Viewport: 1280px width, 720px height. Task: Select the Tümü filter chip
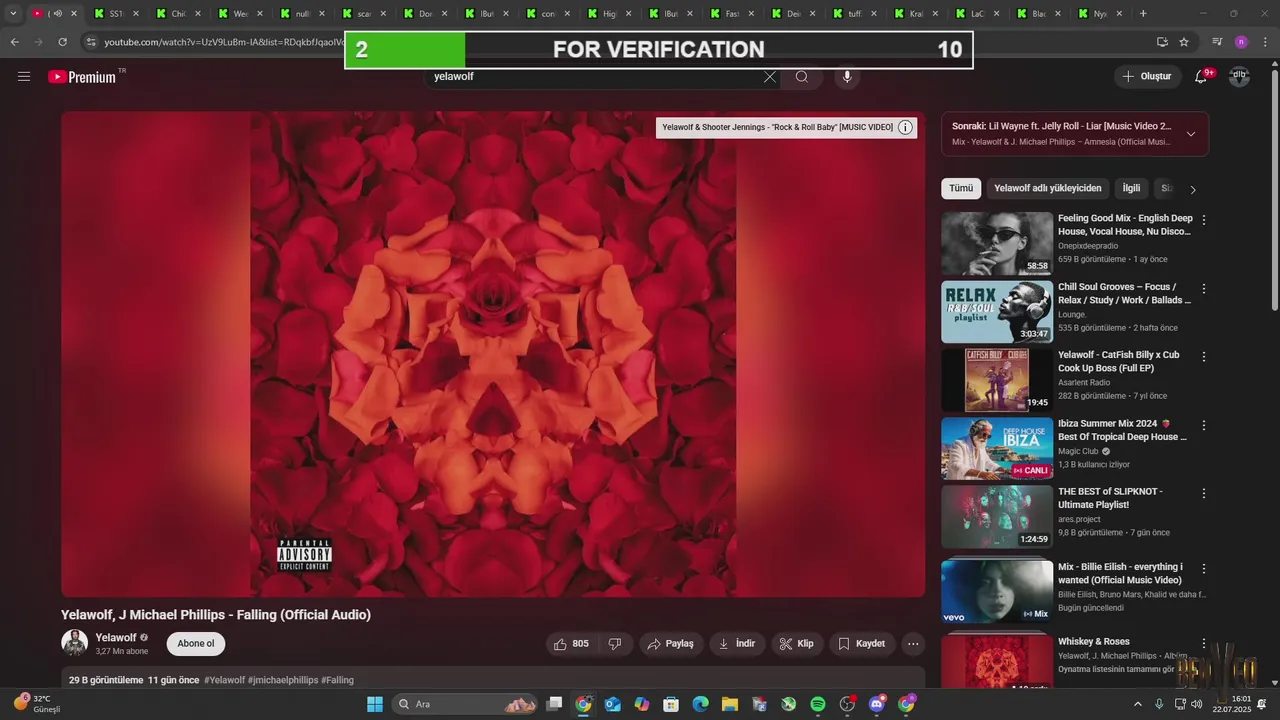[x=961, y=188]
